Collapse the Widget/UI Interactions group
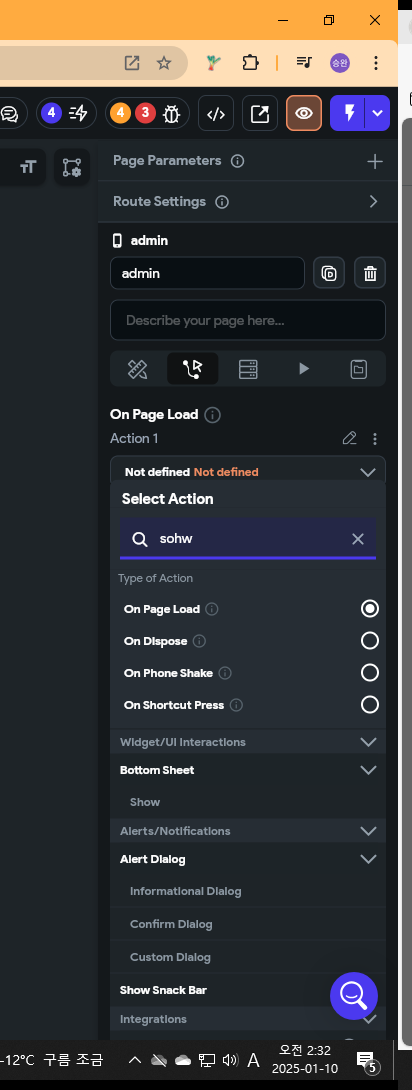Screen dimensions: 412x1090 (368, 742)
